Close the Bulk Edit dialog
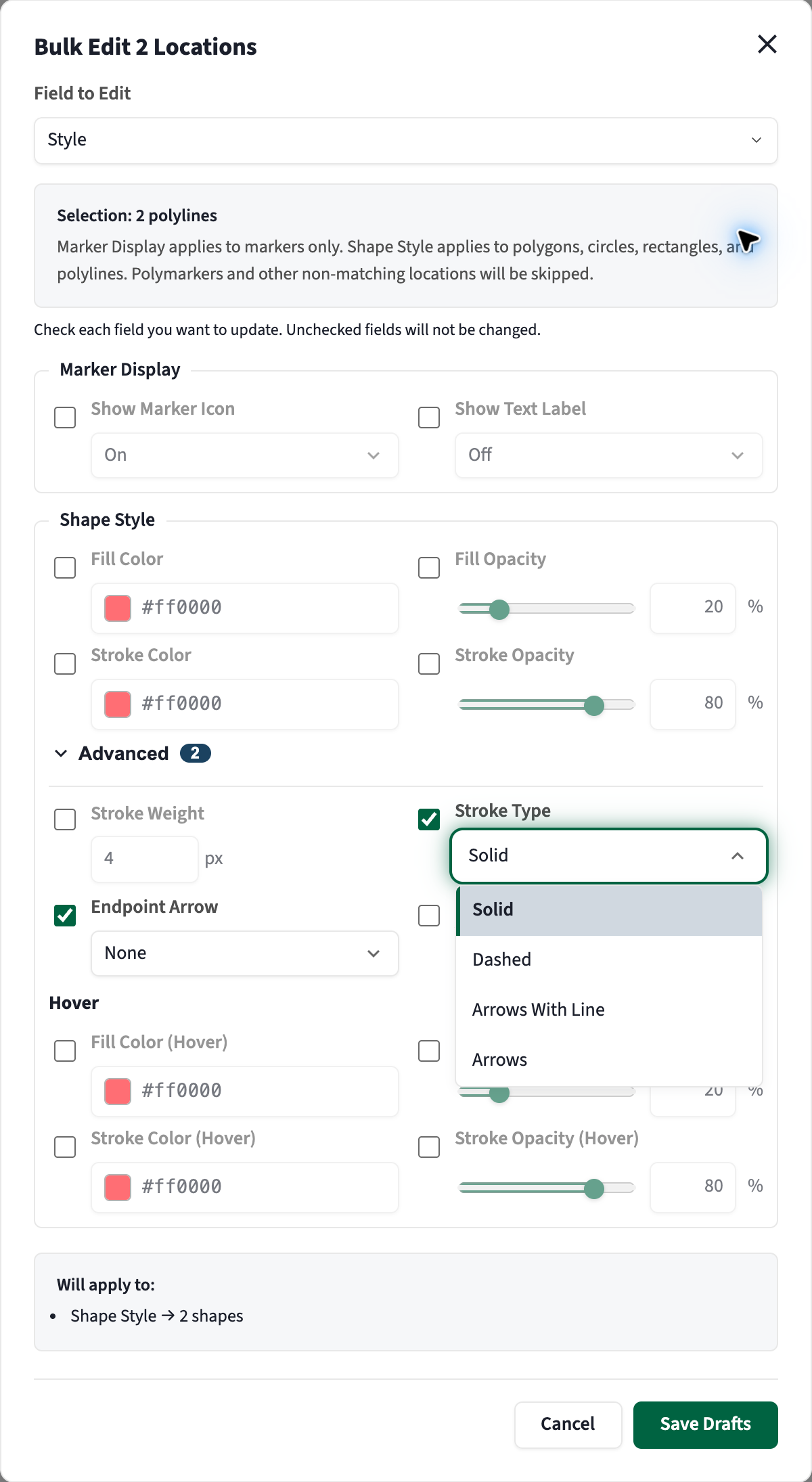The image size is (812, 1482). (x=767, y=45)
